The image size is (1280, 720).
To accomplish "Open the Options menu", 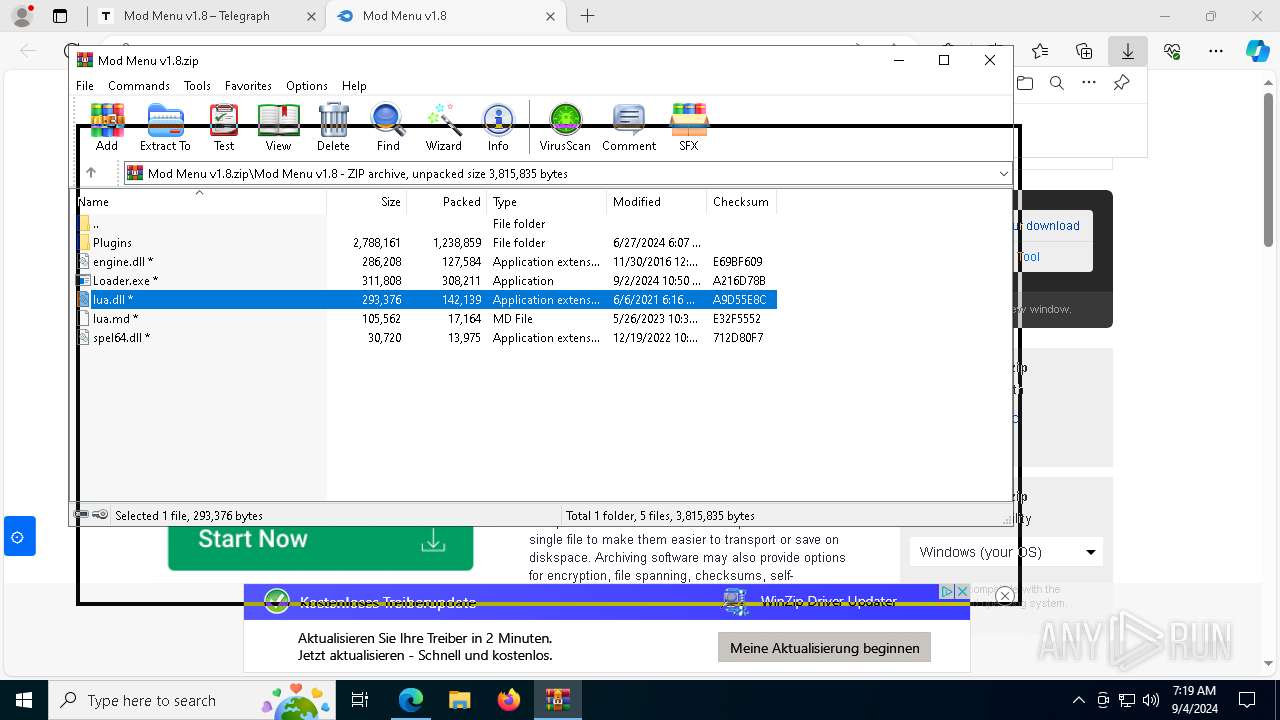I will 307,86.
